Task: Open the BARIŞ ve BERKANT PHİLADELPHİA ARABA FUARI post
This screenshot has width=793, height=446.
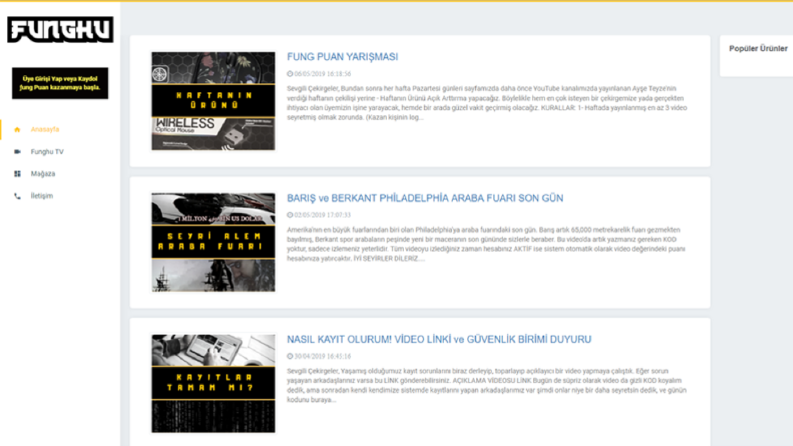Action: pyautogui.click(x=425, y=198)
